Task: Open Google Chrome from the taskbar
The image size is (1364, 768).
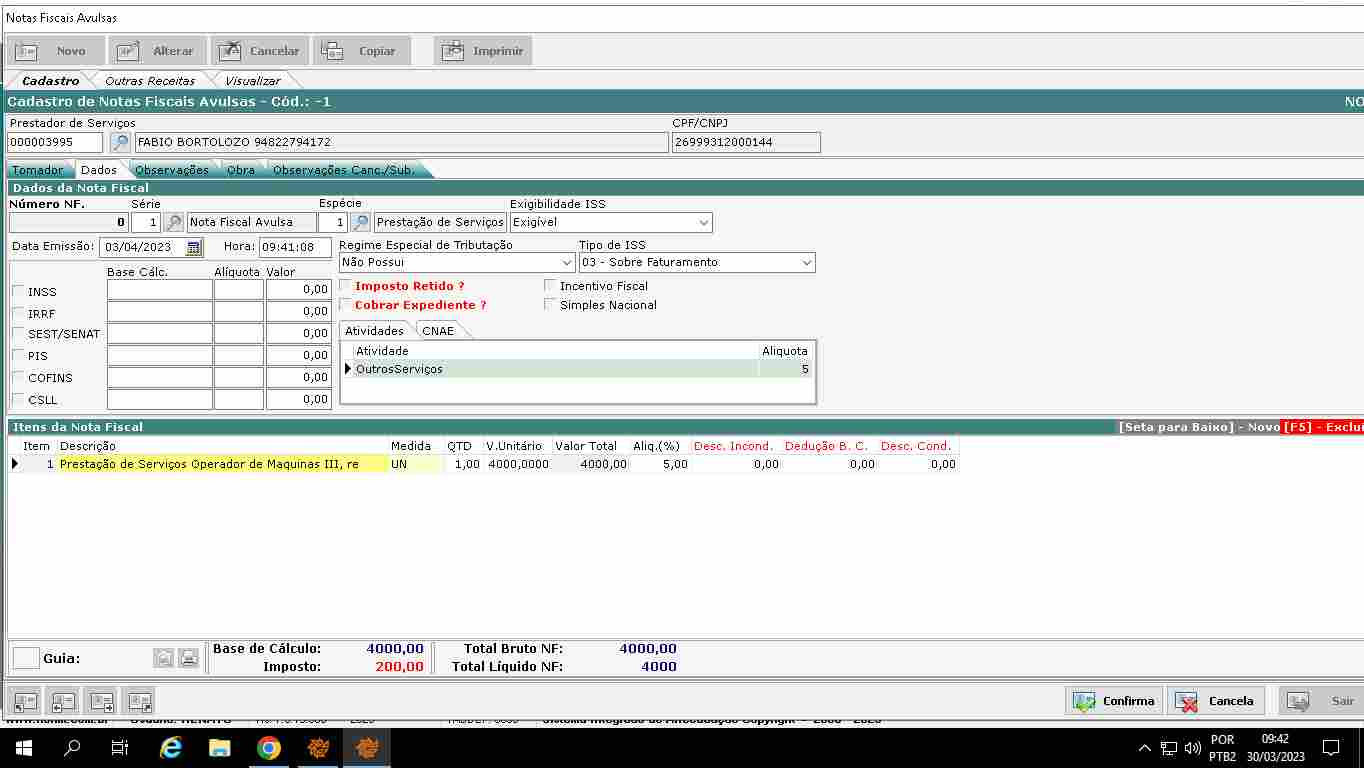Action: tap(268, 748)
